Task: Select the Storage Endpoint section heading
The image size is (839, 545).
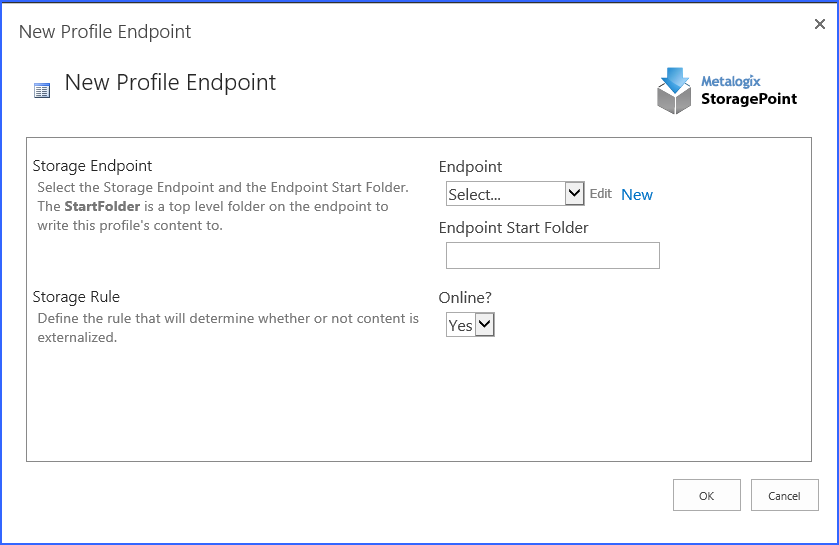Action: pos(92,166)
